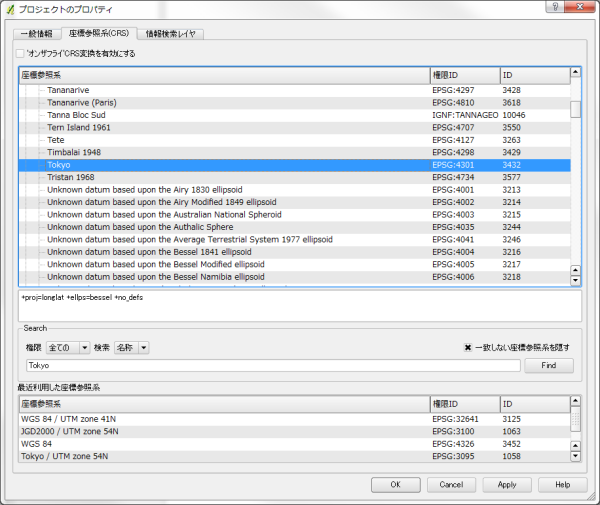Click the title bar help question mark button

[555, 7]
